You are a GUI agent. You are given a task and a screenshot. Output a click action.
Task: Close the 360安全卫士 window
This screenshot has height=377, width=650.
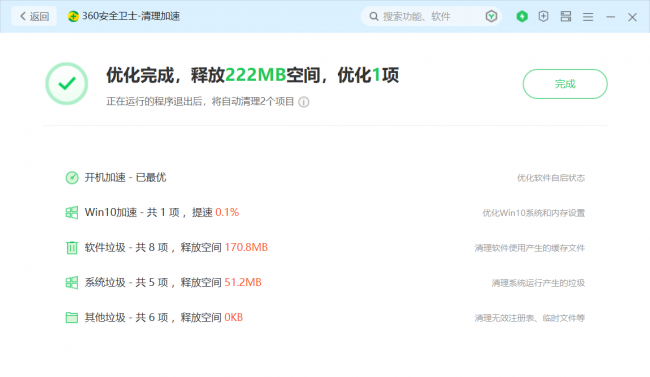pos(632,17)
